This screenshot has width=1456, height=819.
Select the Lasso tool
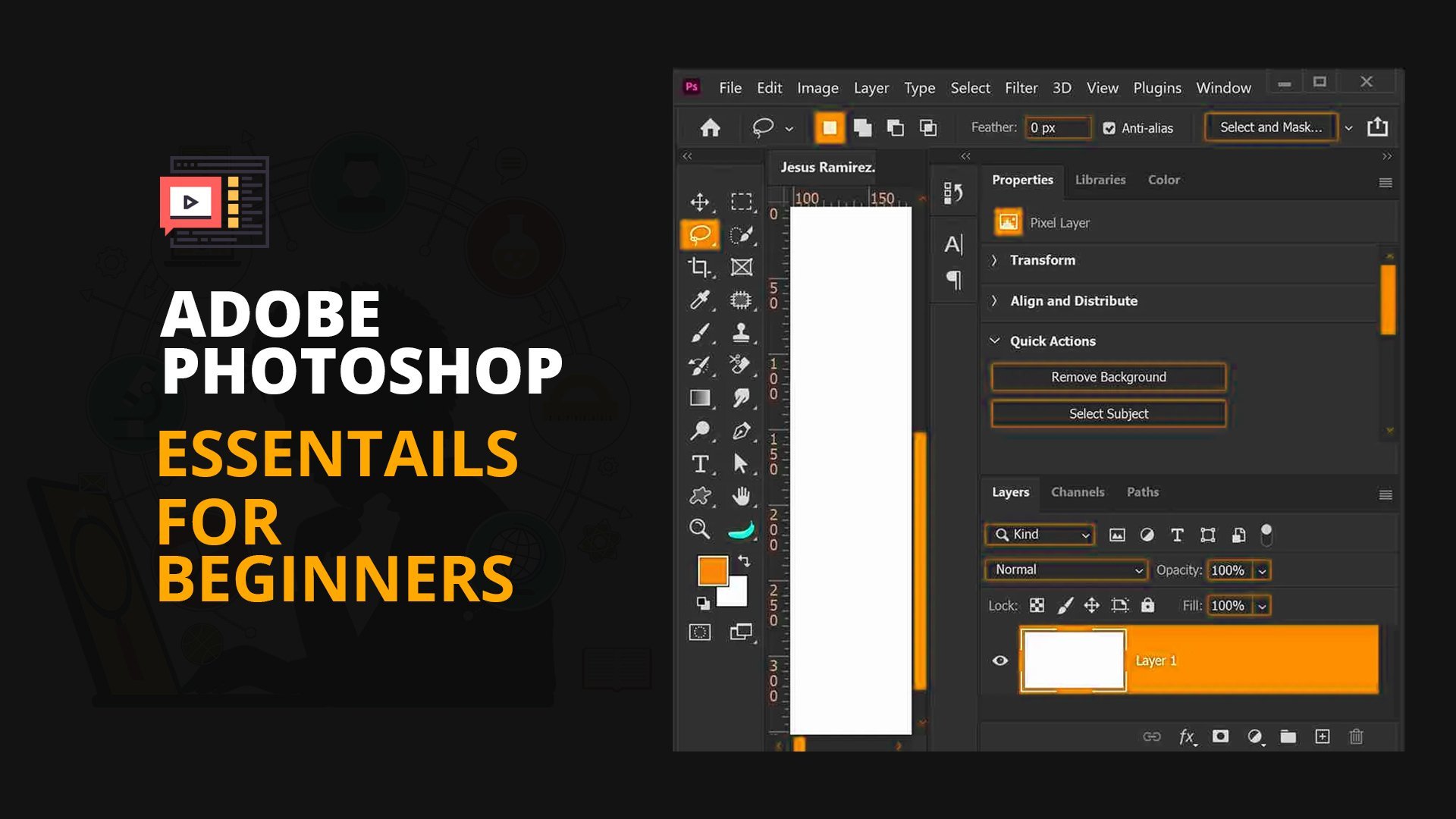(699, 233)
